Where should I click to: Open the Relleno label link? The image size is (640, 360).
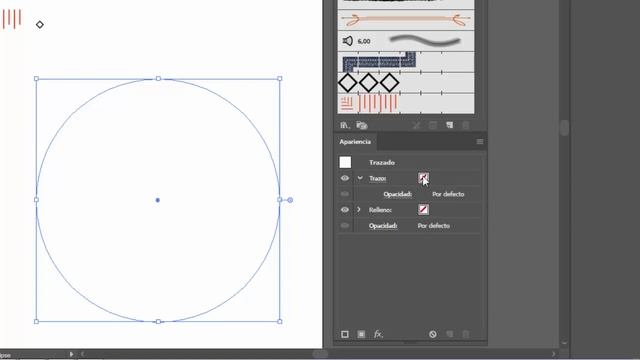tap(380, 210)
